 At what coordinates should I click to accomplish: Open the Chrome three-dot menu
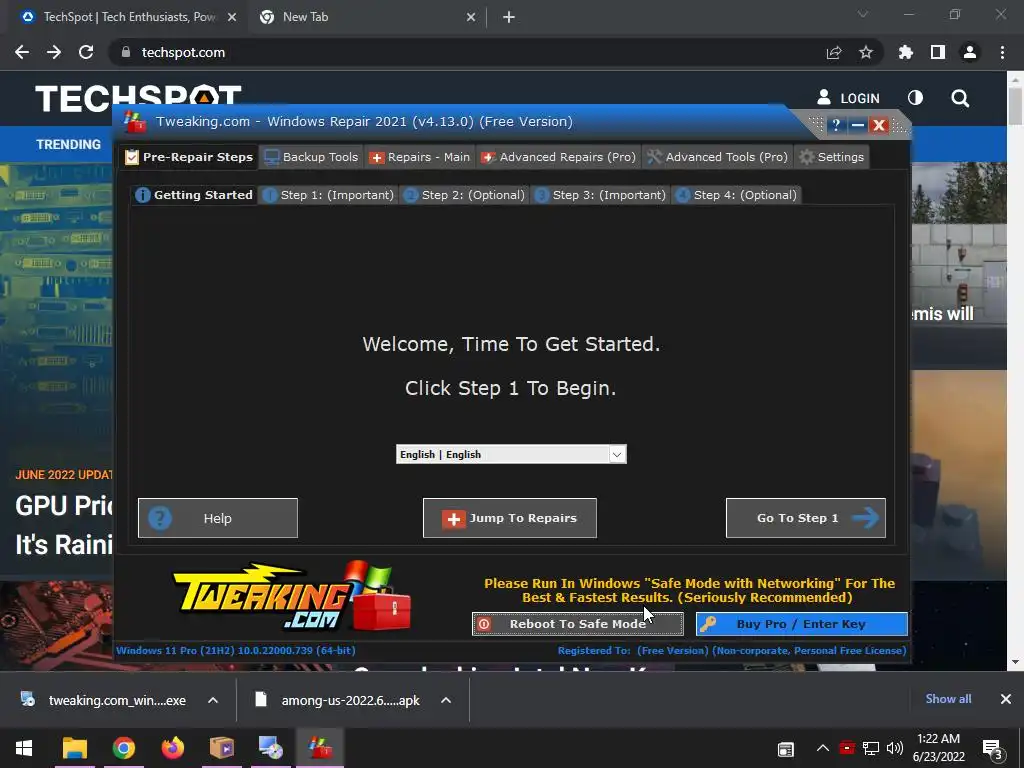tap(1002, 52)
